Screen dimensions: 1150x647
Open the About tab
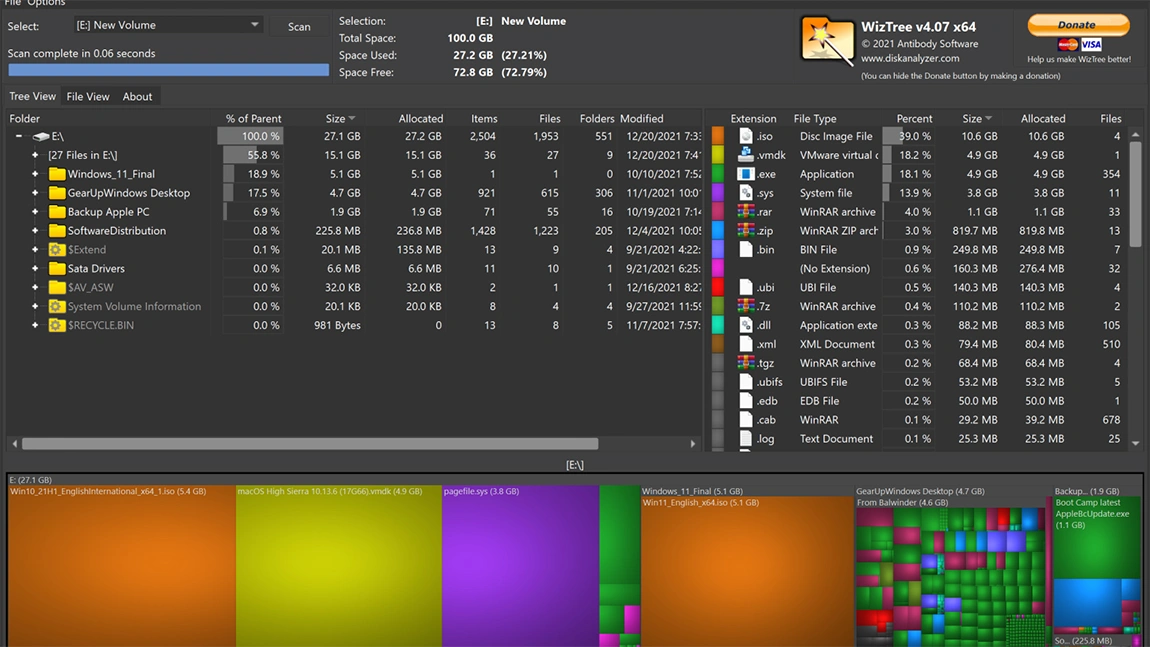137,97
